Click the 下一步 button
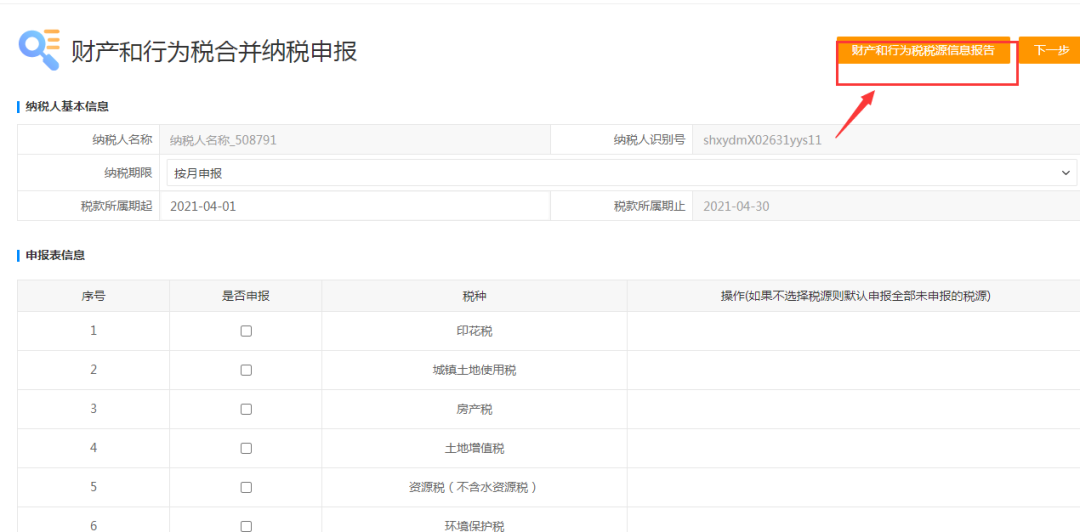The image size is (1080, 532). [1050, 50]
